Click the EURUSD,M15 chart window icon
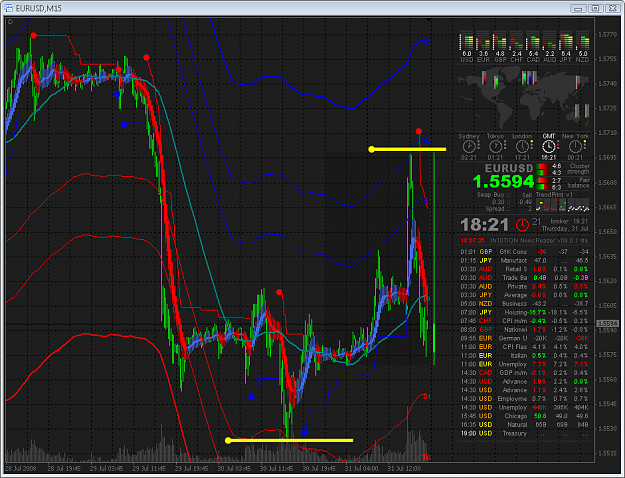 pos(8,8)
